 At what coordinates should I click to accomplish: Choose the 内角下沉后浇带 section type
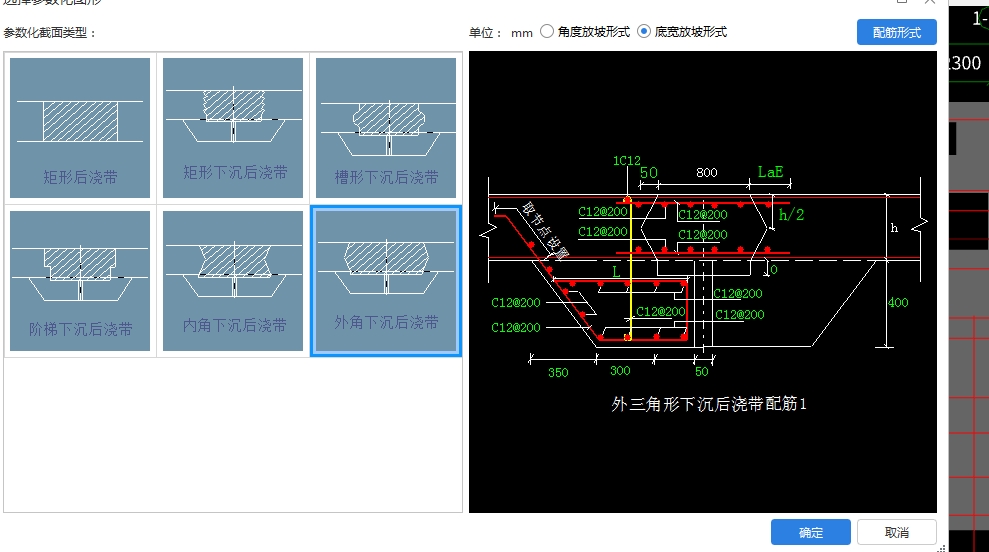coord(233,281)
